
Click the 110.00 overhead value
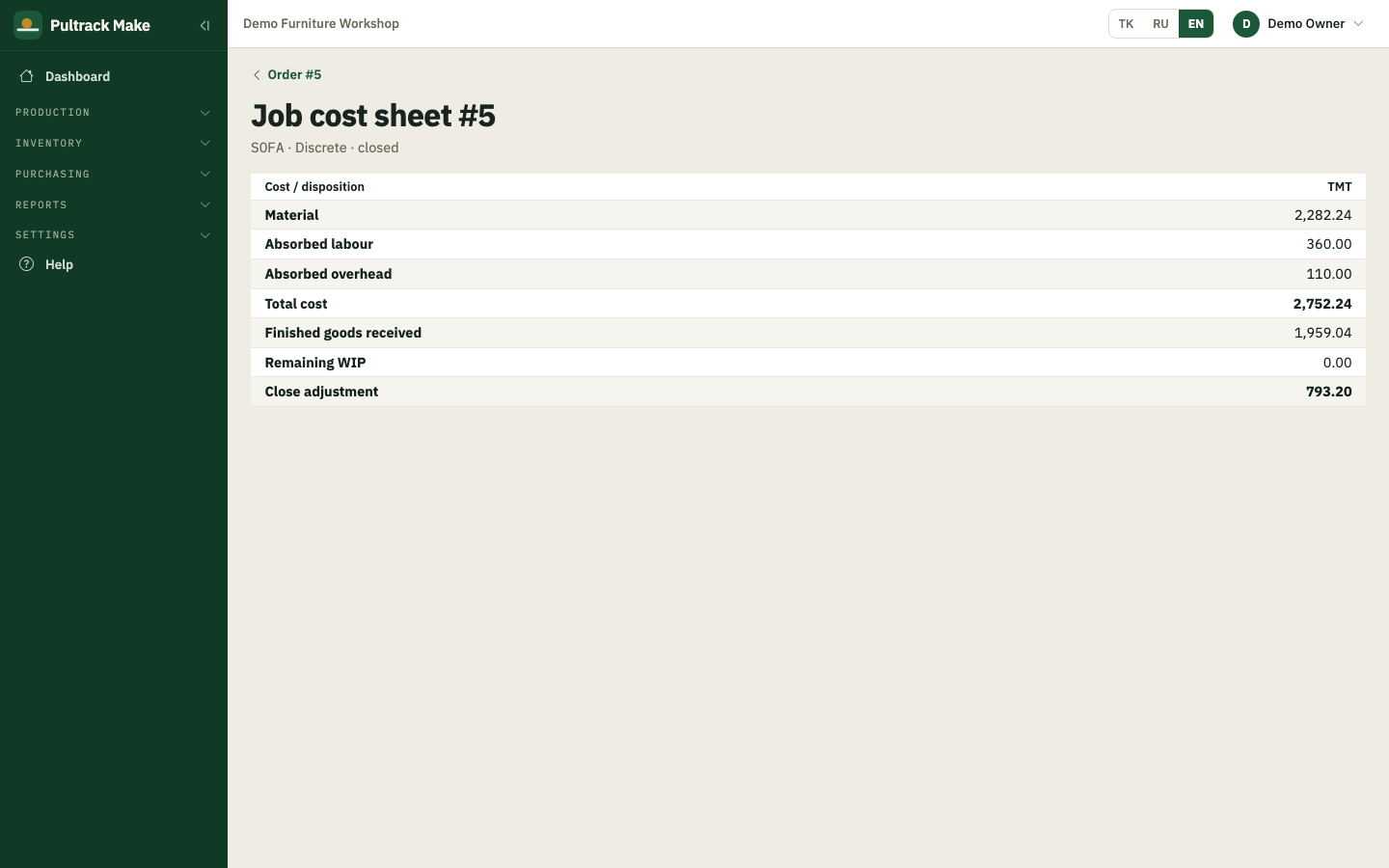1329,274
